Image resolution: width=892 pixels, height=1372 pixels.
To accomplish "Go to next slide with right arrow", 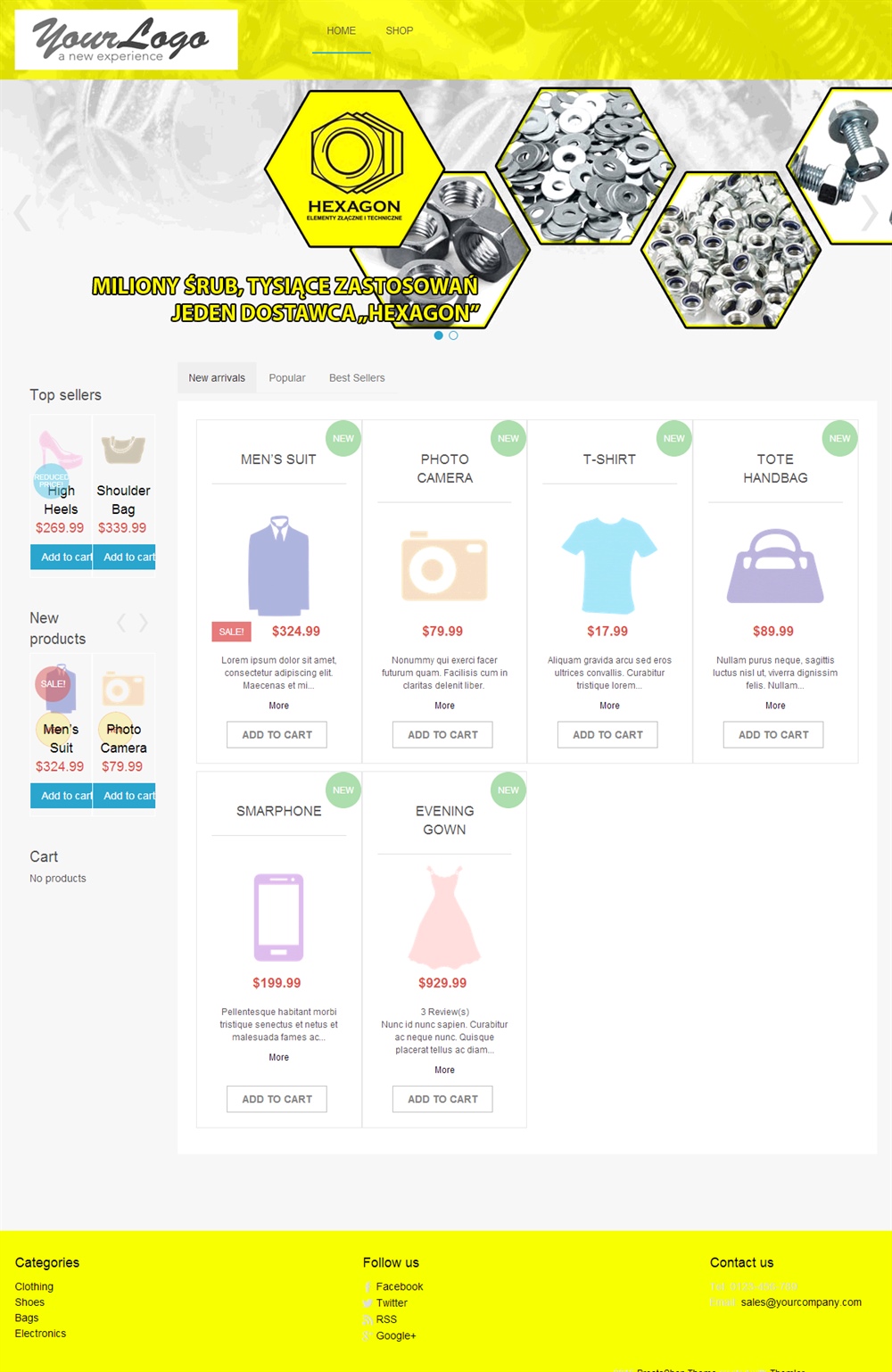I will [x=870, y=213].
